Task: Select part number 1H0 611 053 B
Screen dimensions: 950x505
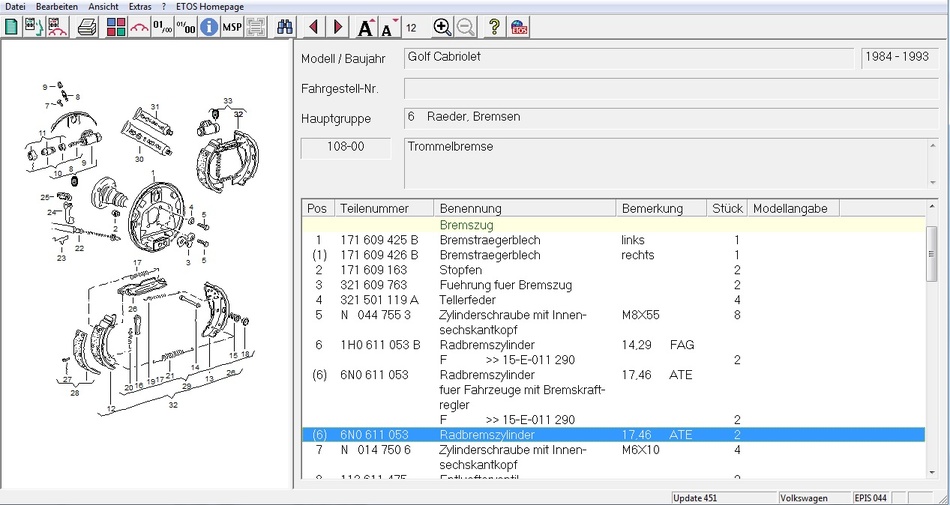Action: 380,345
